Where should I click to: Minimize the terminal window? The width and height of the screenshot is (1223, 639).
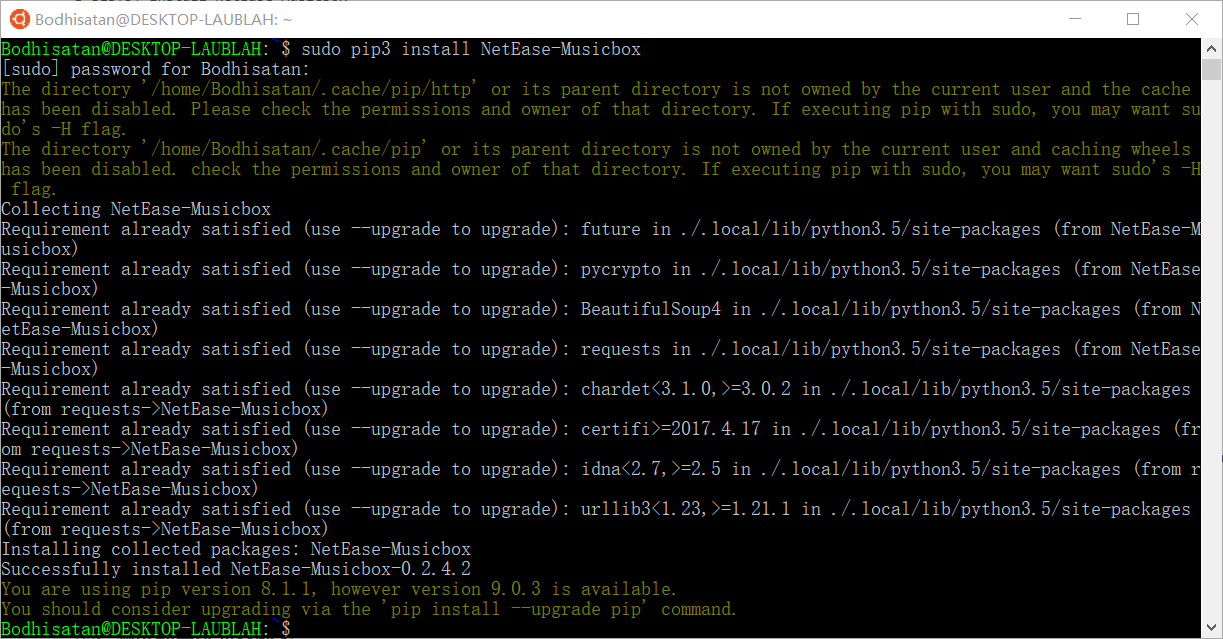[x=1075, y=19]
